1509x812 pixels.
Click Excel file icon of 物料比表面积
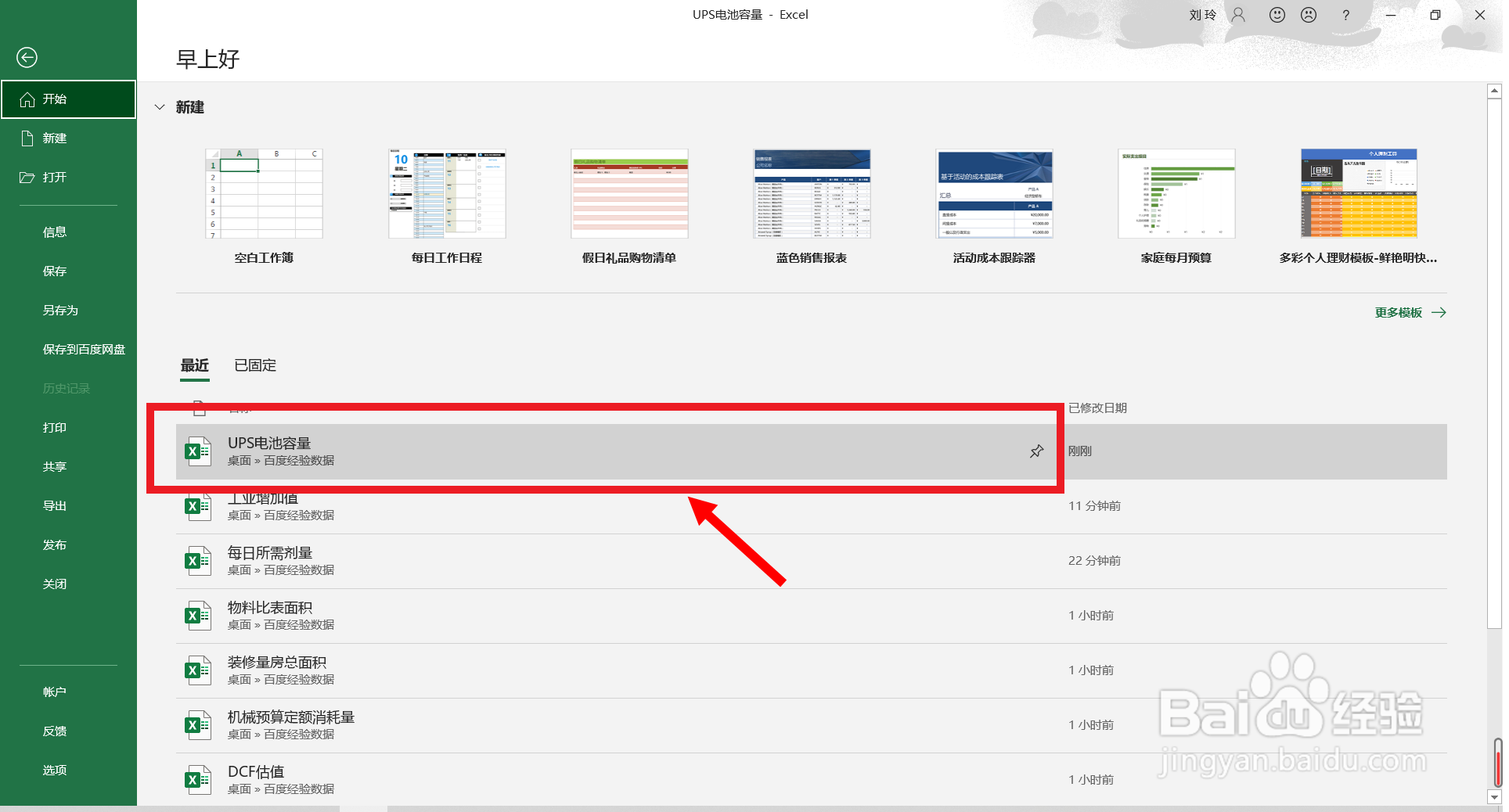tap(198, 616)
